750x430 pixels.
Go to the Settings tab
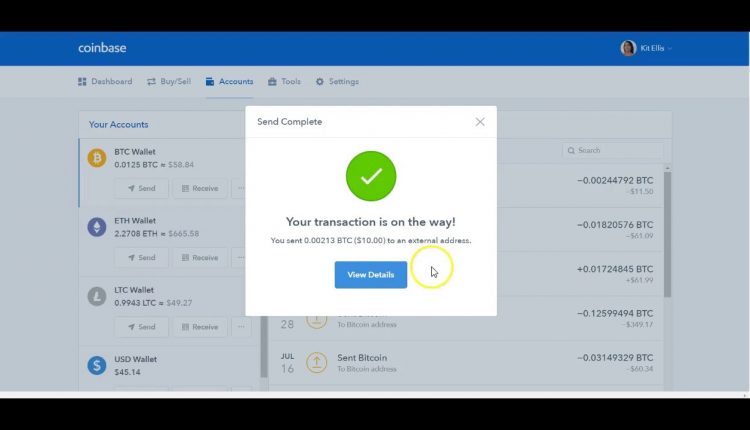click(337, 82)
